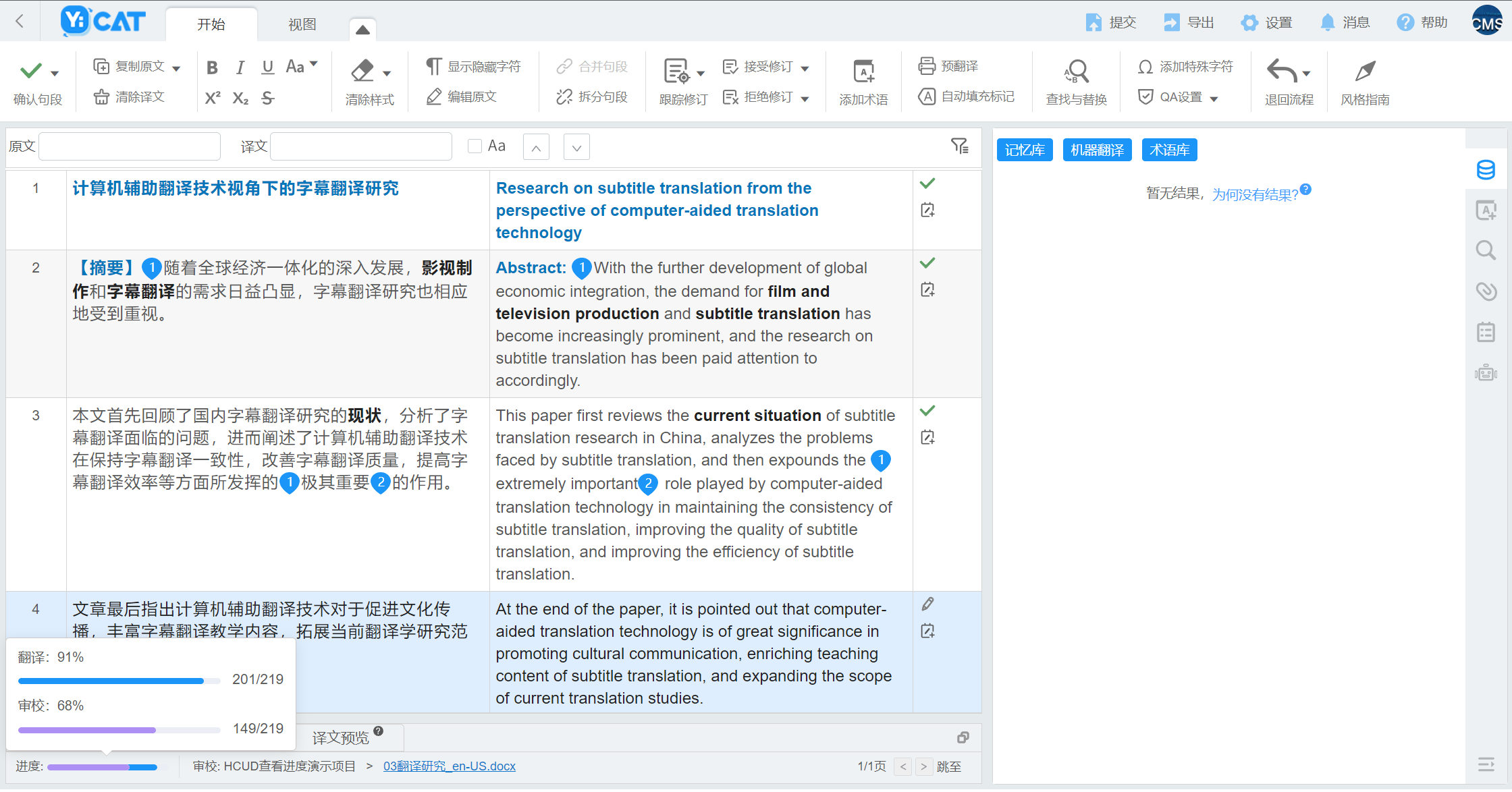Click the Clear Style eraser icon
Viewport: 1512px width, 792px height.
pos(362,71)
